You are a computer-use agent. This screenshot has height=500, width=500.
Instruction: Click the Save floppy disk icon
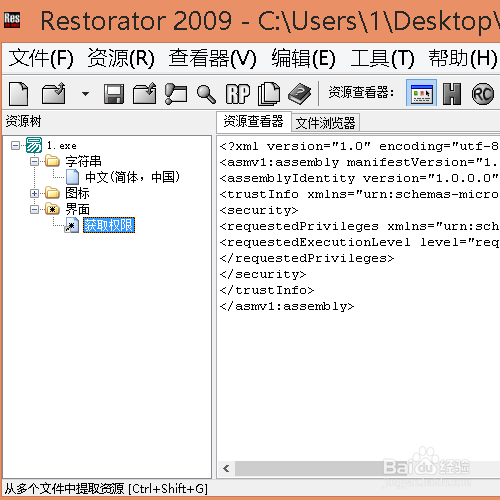click(114, 94)
